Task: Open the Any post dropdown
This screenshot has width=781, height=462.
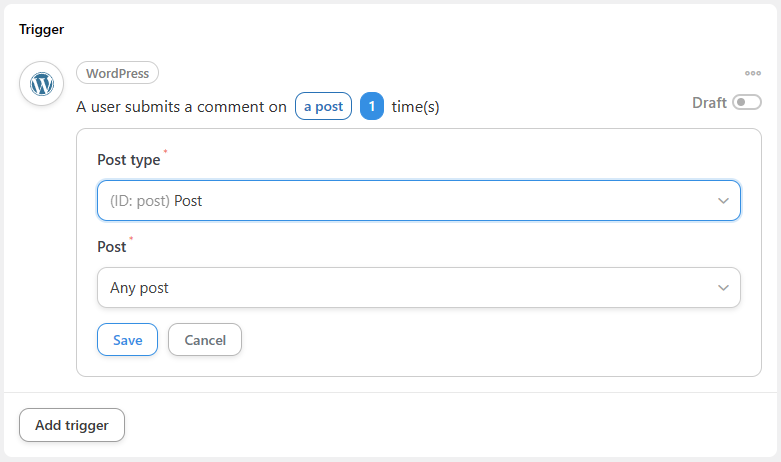Action: pyautogui.click(x=419, y=288)
